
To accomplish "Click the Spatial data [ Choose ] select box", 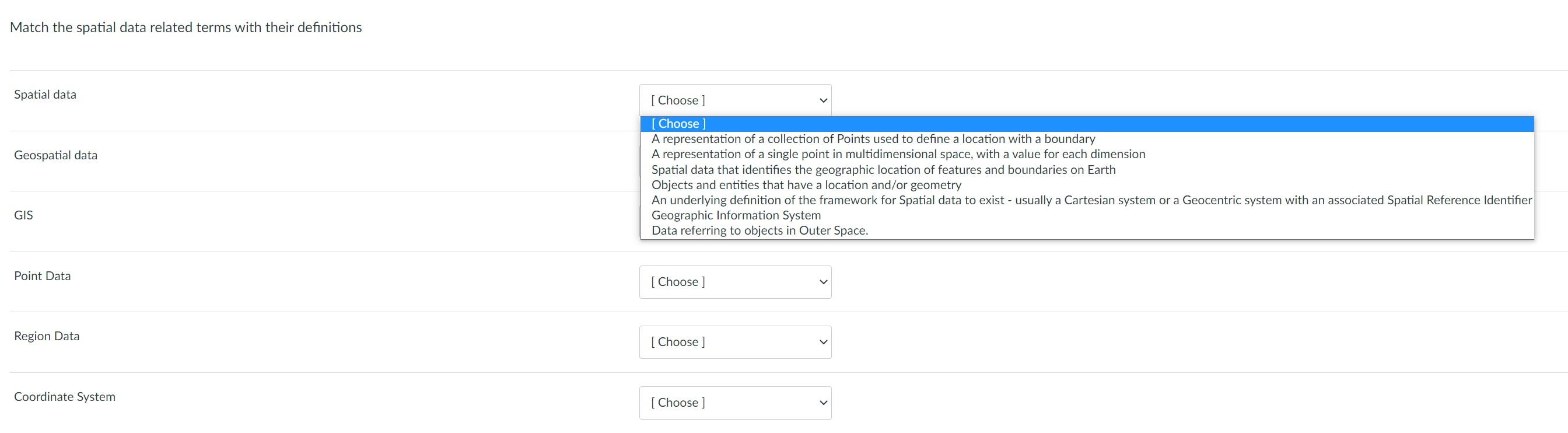I will [724, 100].
